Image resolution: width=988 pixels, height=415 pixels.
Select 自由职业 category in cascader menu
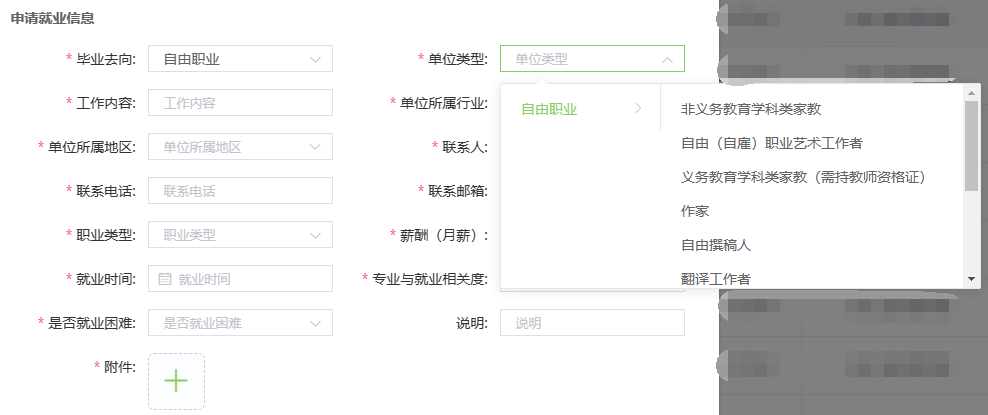tap(549, 109)
